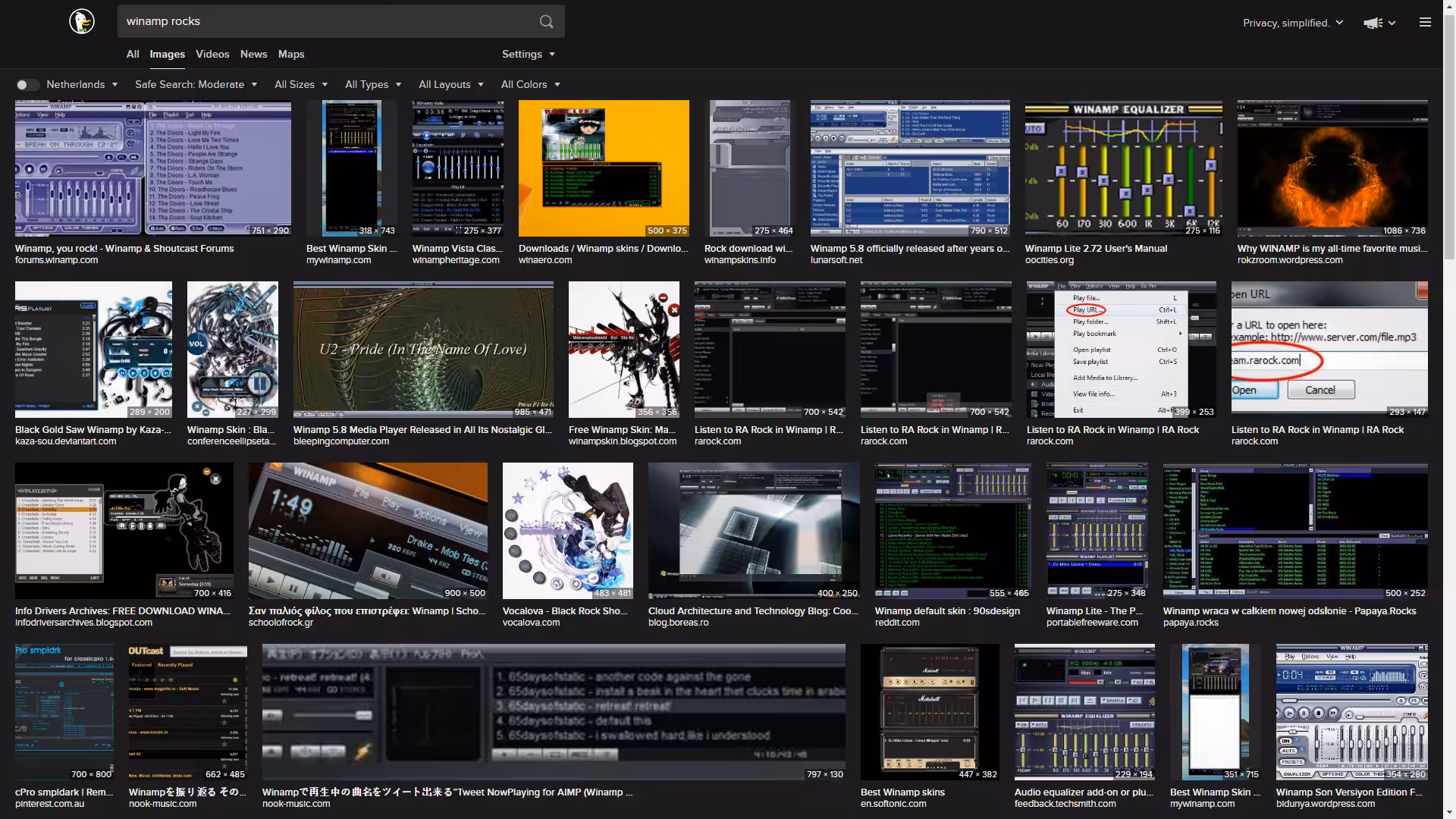This screenshot has width=1456, height=819.
Task: Switch to the Maps tab
Action: pyautogui.click(x=291, y=54)
